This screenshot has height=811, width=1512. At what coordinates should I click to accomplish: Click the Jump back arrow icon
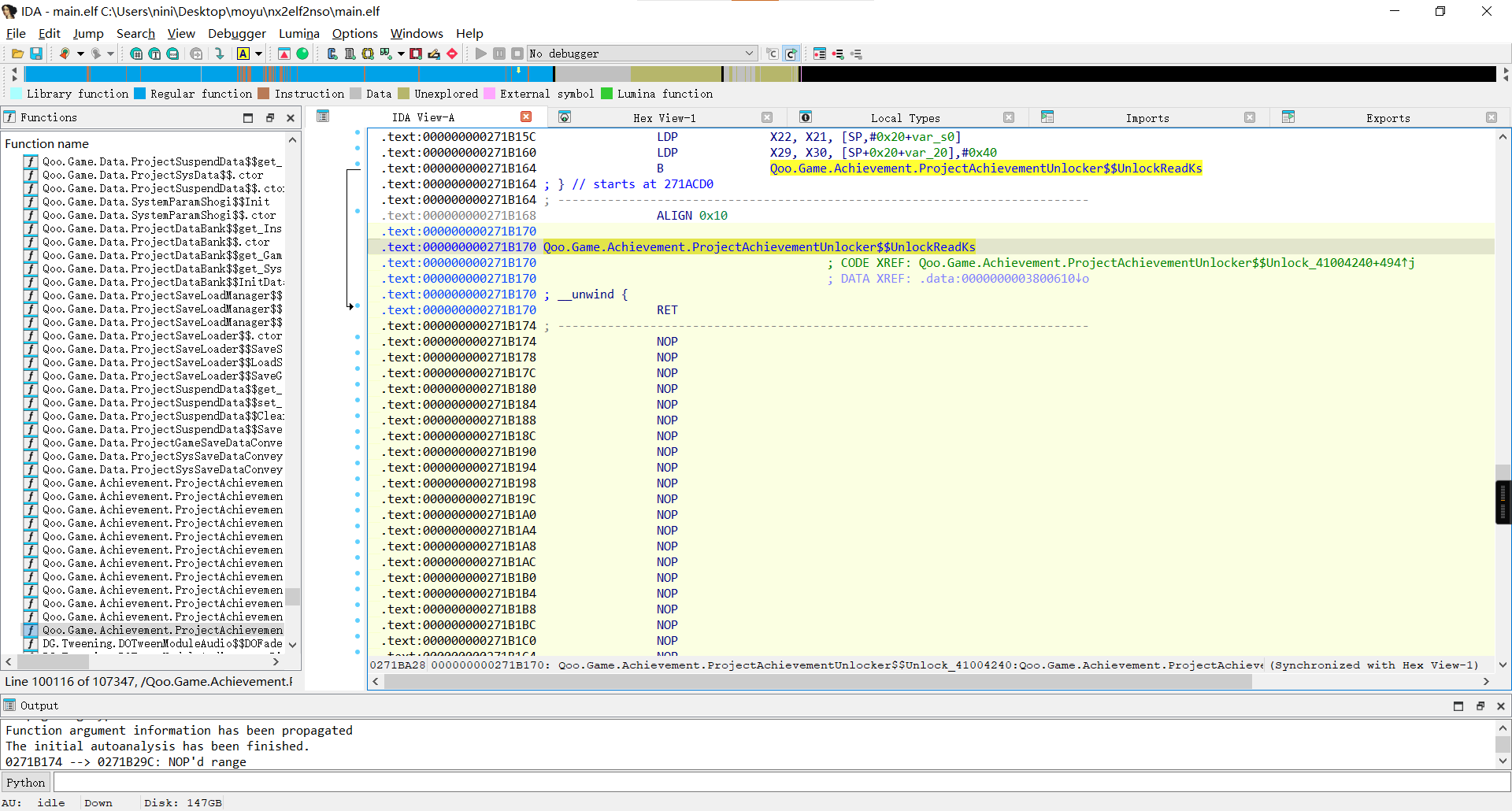[x=65, y=54]
